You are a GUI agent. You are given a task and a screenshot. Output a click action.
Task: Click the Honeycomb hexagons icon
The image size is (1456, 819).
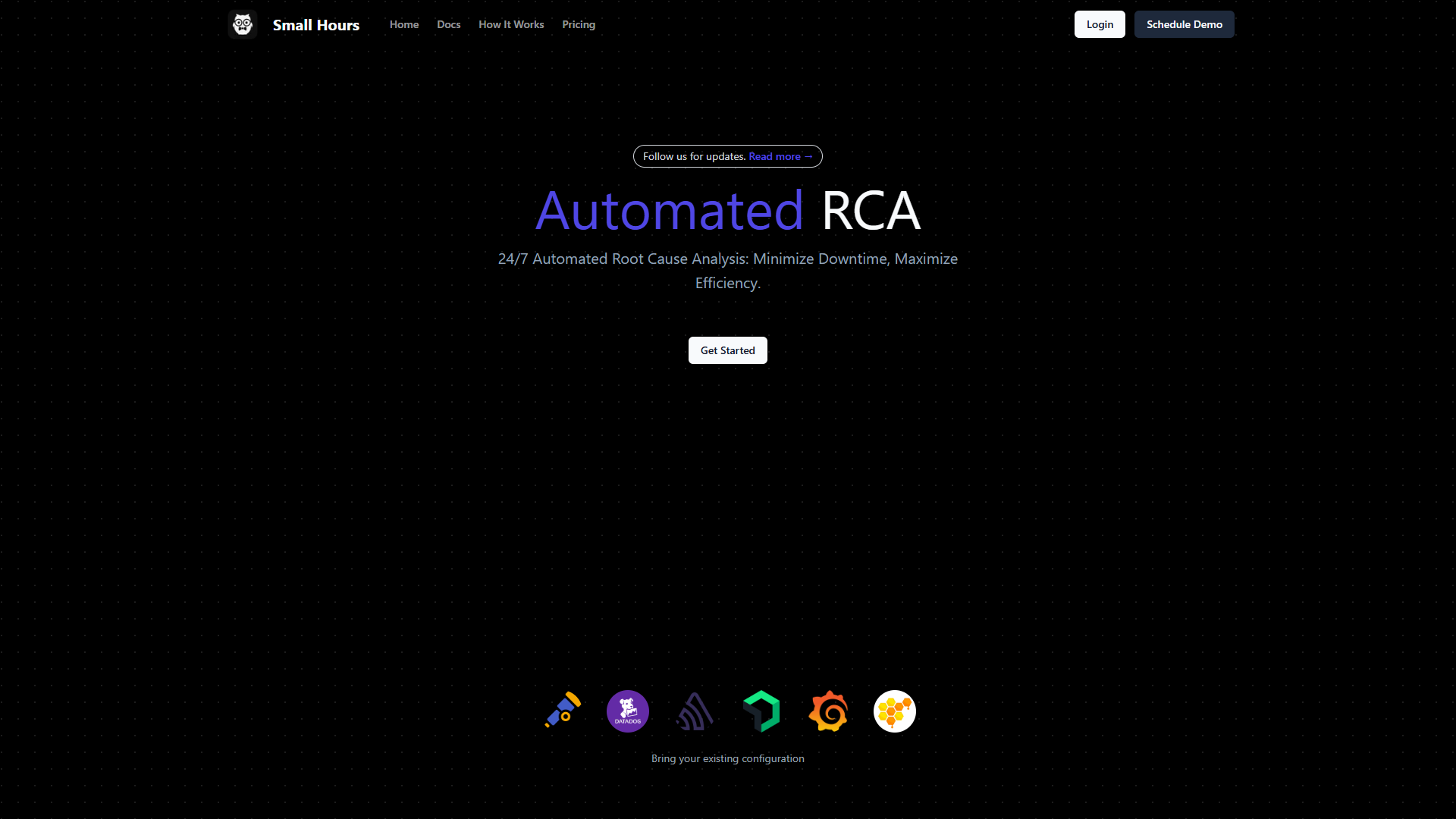tap(895, 711)
